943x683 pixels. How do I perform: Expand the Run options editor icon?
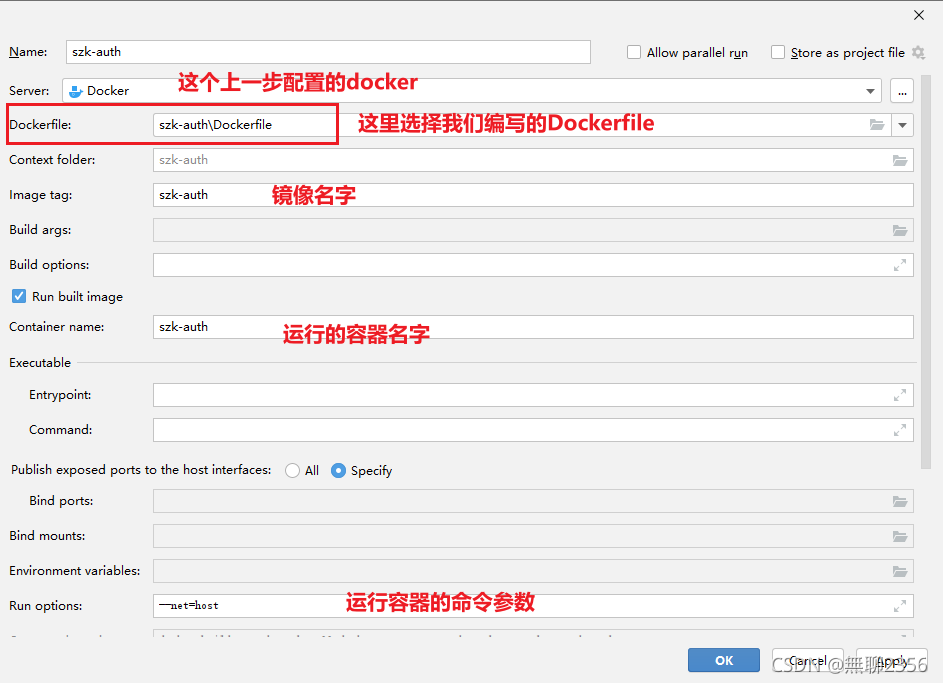tap(901, 606)
